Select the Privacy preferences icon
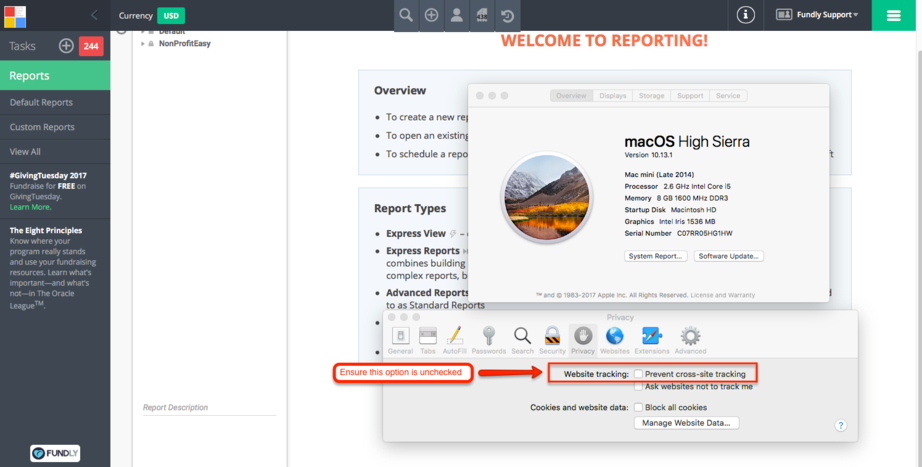Viewport: 922px width, 467px height. coord(583,341)
